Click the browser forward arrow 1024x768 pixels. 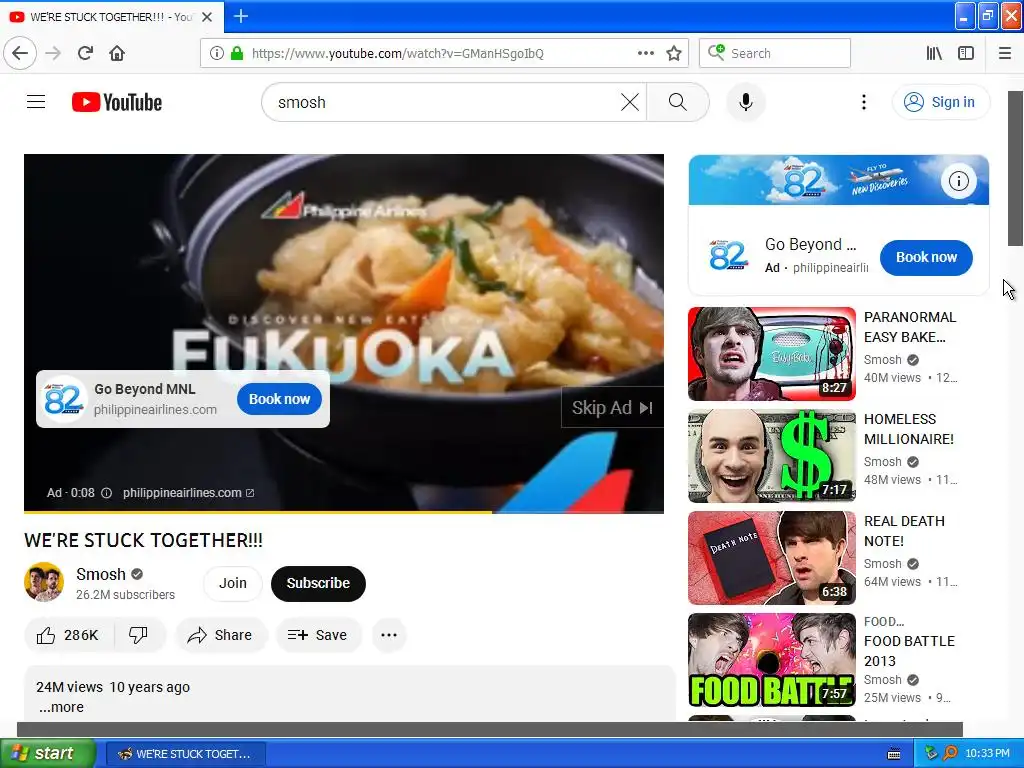coord(53,53)
